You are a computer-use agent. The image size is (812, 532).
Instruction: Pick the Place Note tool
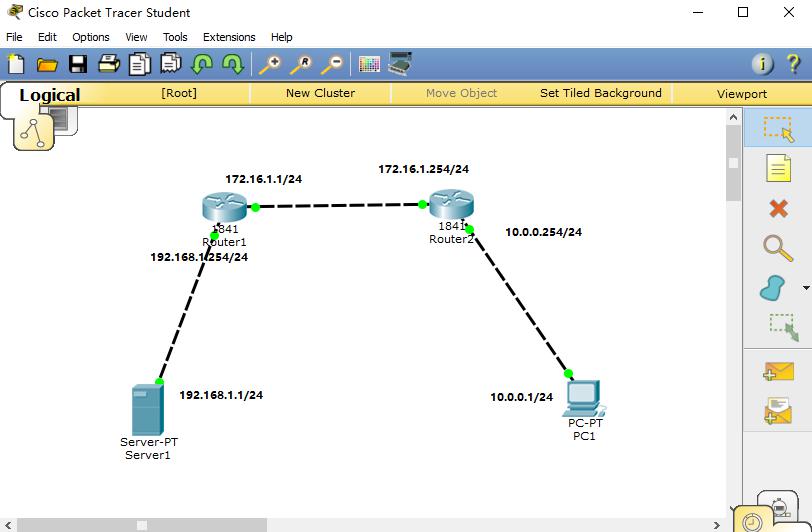tap(778, 168)
